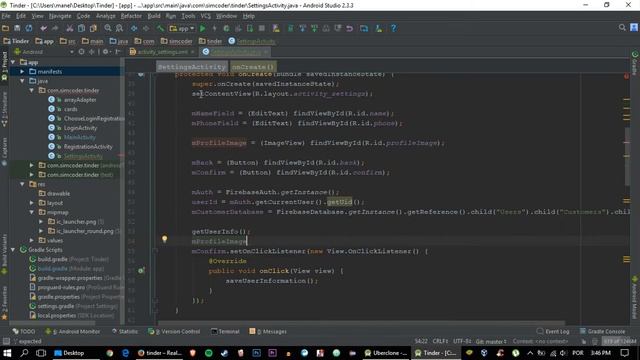Viewport: 640px width, 360px height.
Task: Open the Uberclone taskbar window
Action: coord(386,353)
